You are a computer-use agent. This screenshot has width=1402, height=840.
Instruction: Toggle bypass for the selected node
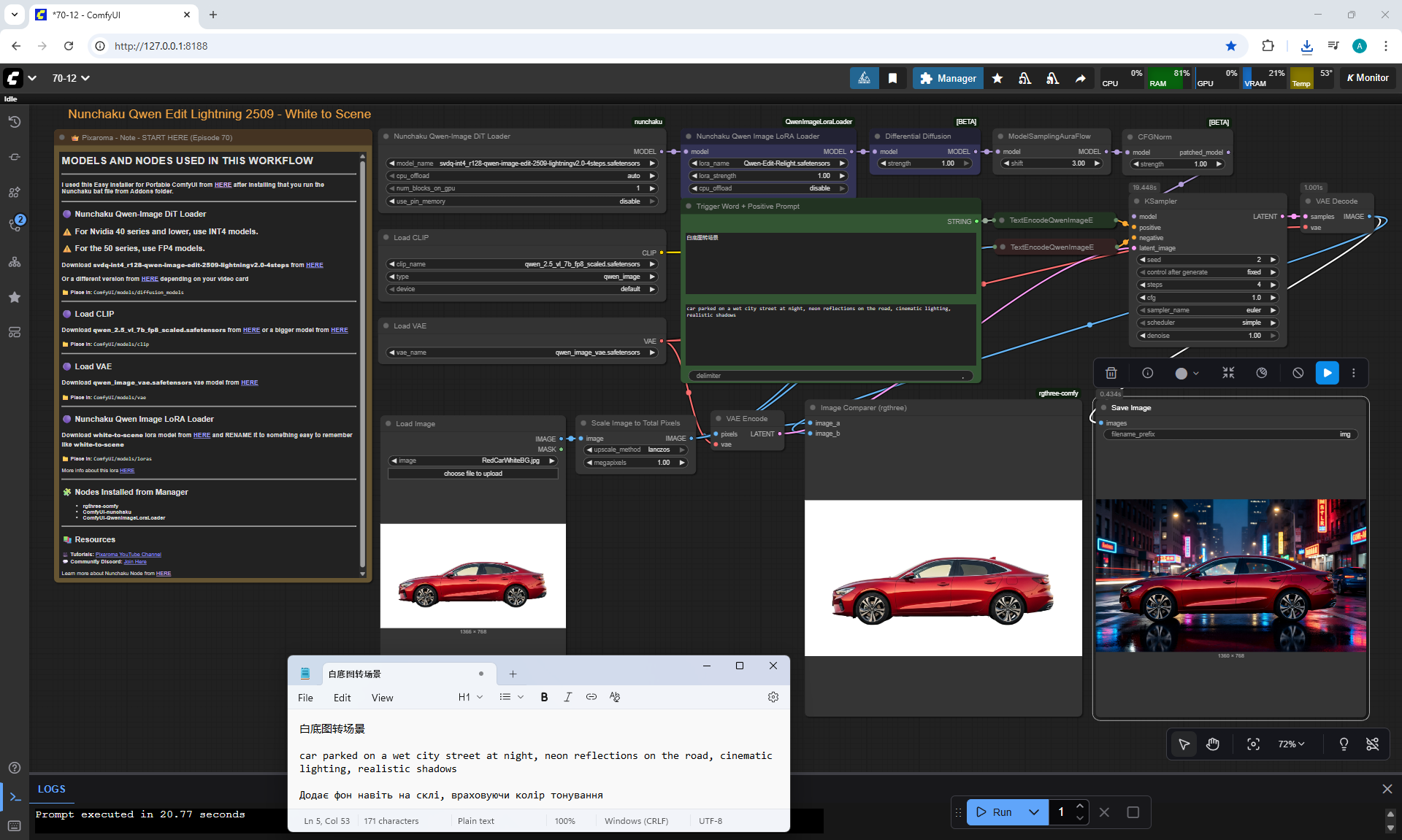tap(1298, 373)
